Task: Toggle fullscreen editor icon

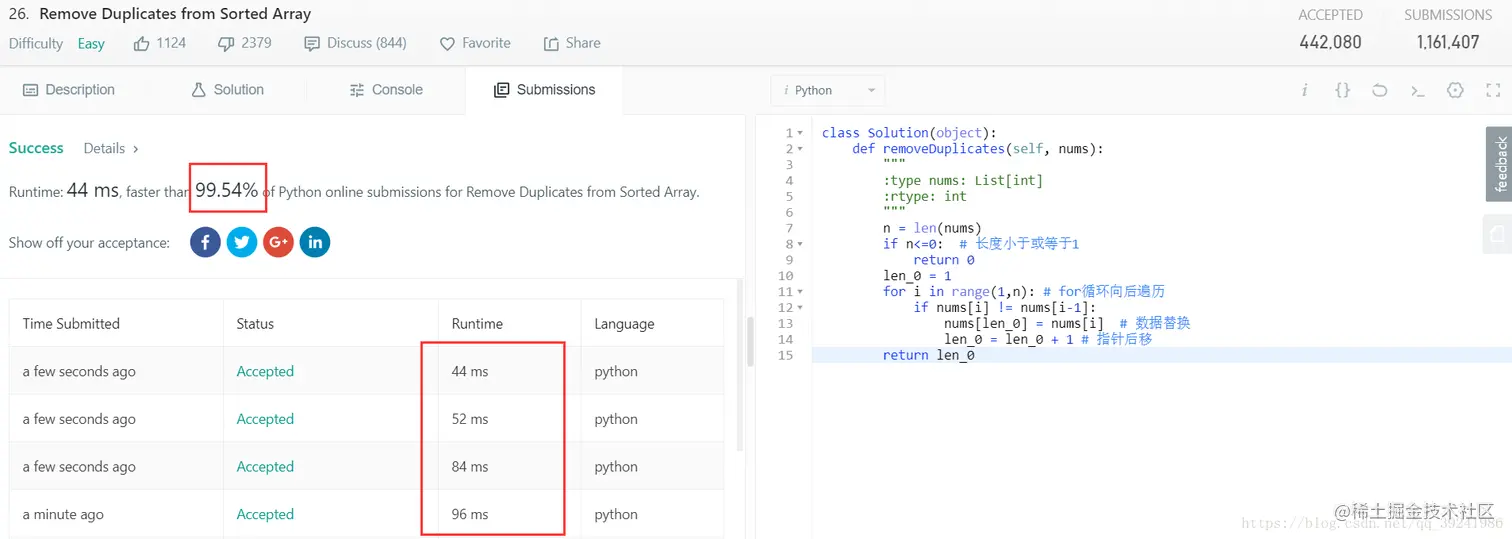Action: pyautogui.click(x=1493, y=90)
